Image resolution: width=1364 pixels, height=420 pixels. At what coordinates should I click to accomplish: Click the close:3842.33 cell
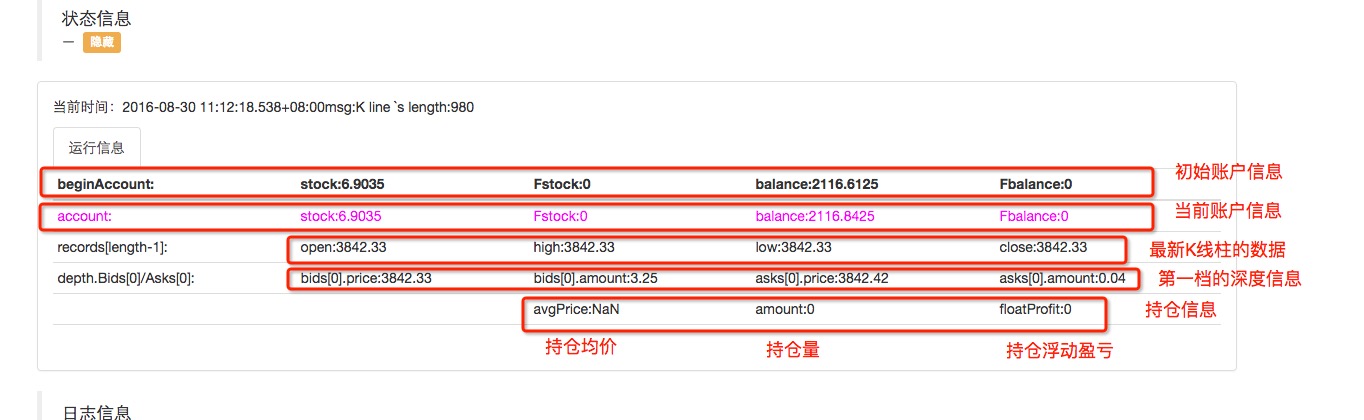1043,247
